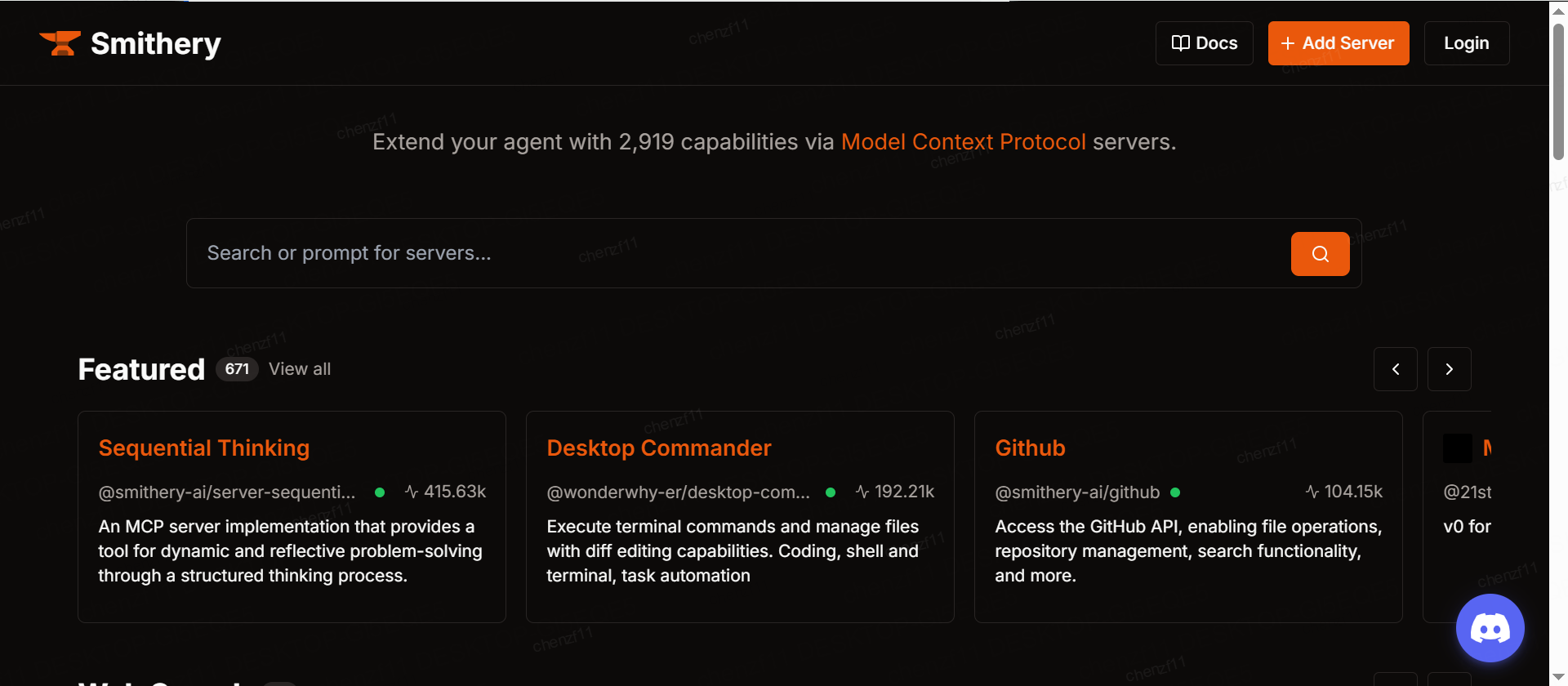Click View all next to Featured

pyautogui.click(x=300, y=369)
